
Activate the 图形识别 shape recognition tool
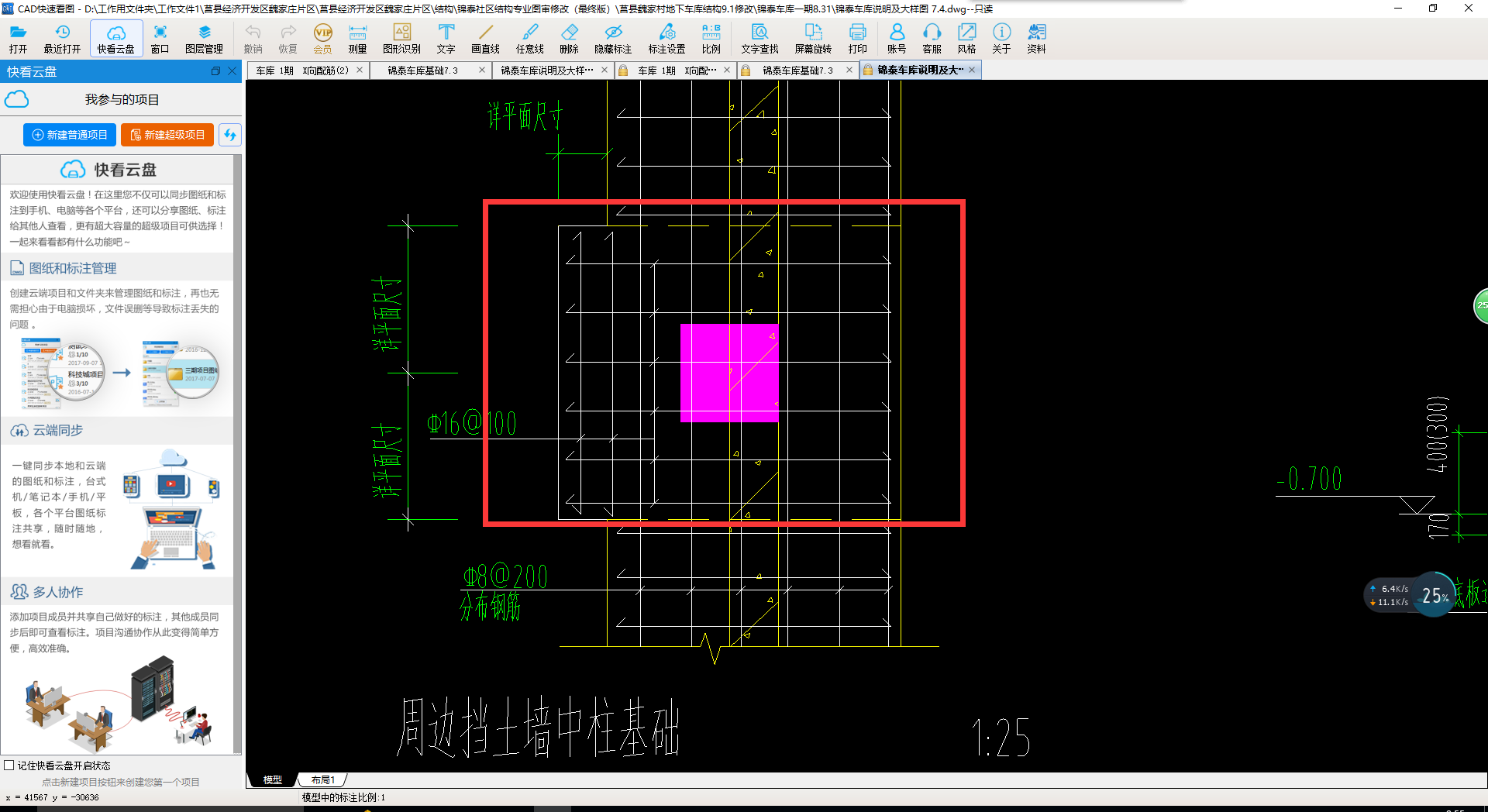click(x=401, y=38)
